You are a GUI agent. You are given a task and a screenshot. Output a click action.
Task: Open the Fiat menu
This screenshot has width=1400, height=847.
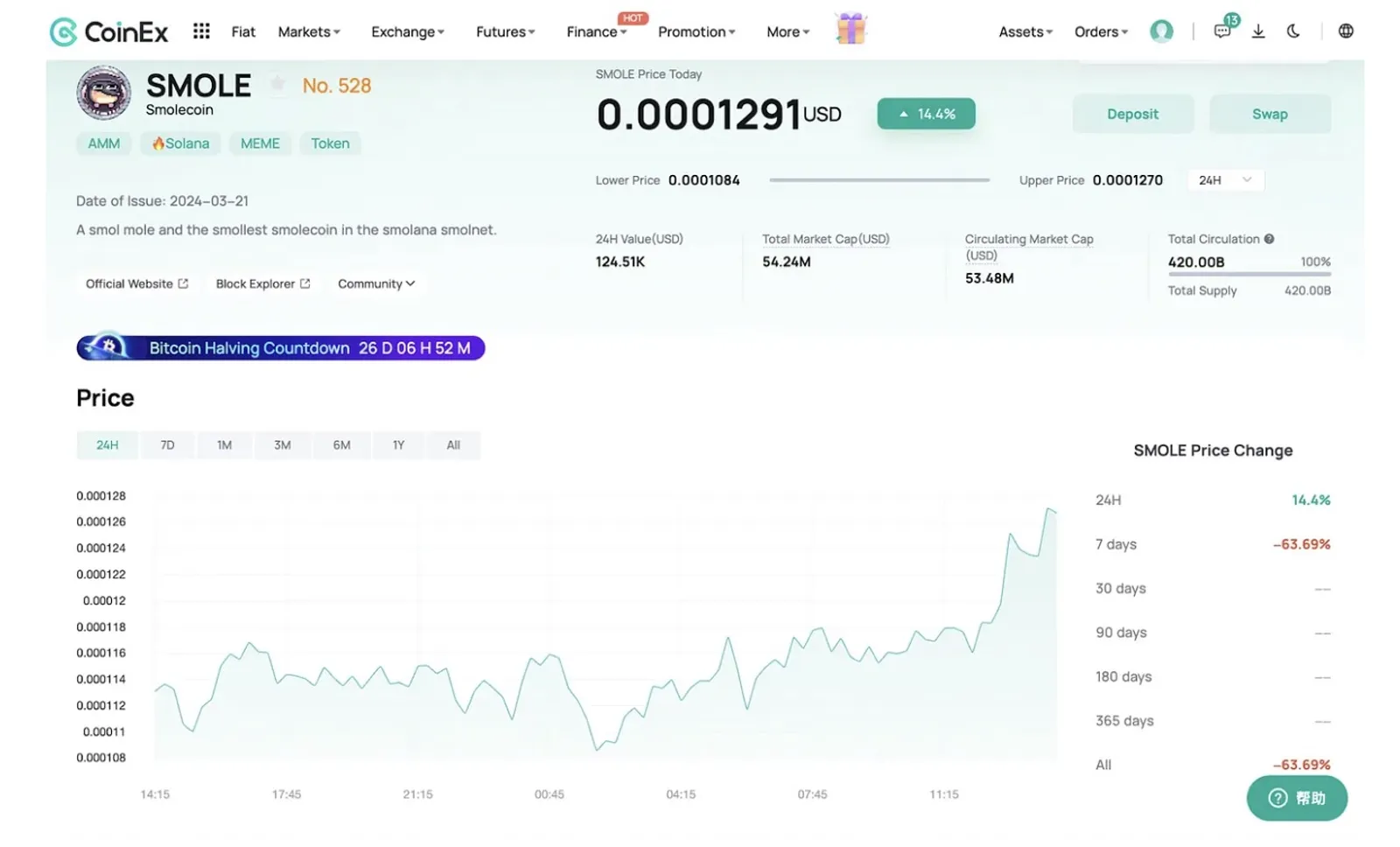click(x=243, y=31)
